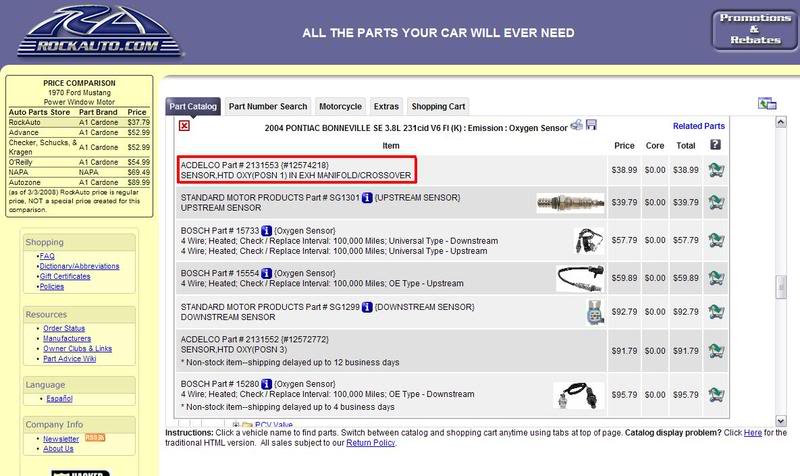This screenshot has width=800, height=476.
Task: Open info icon for part SG1301
Action: click(x=367, y=197)
